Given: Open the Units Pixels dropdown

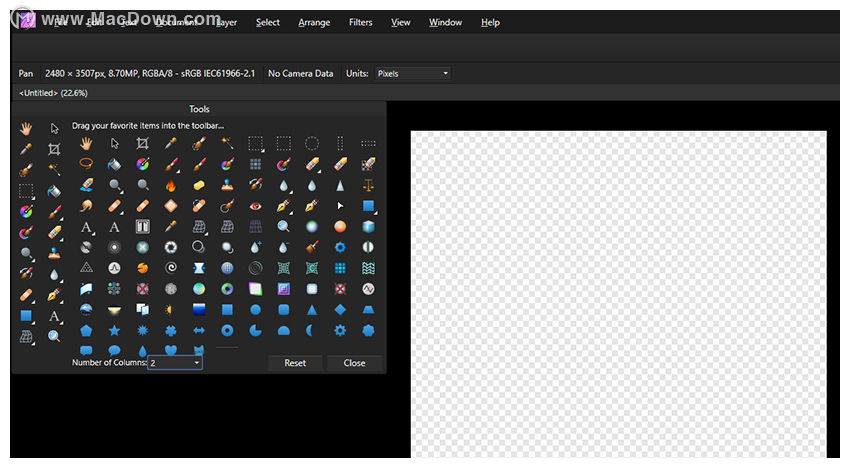Looking at the screenshot, I should (x=413, y=73).
